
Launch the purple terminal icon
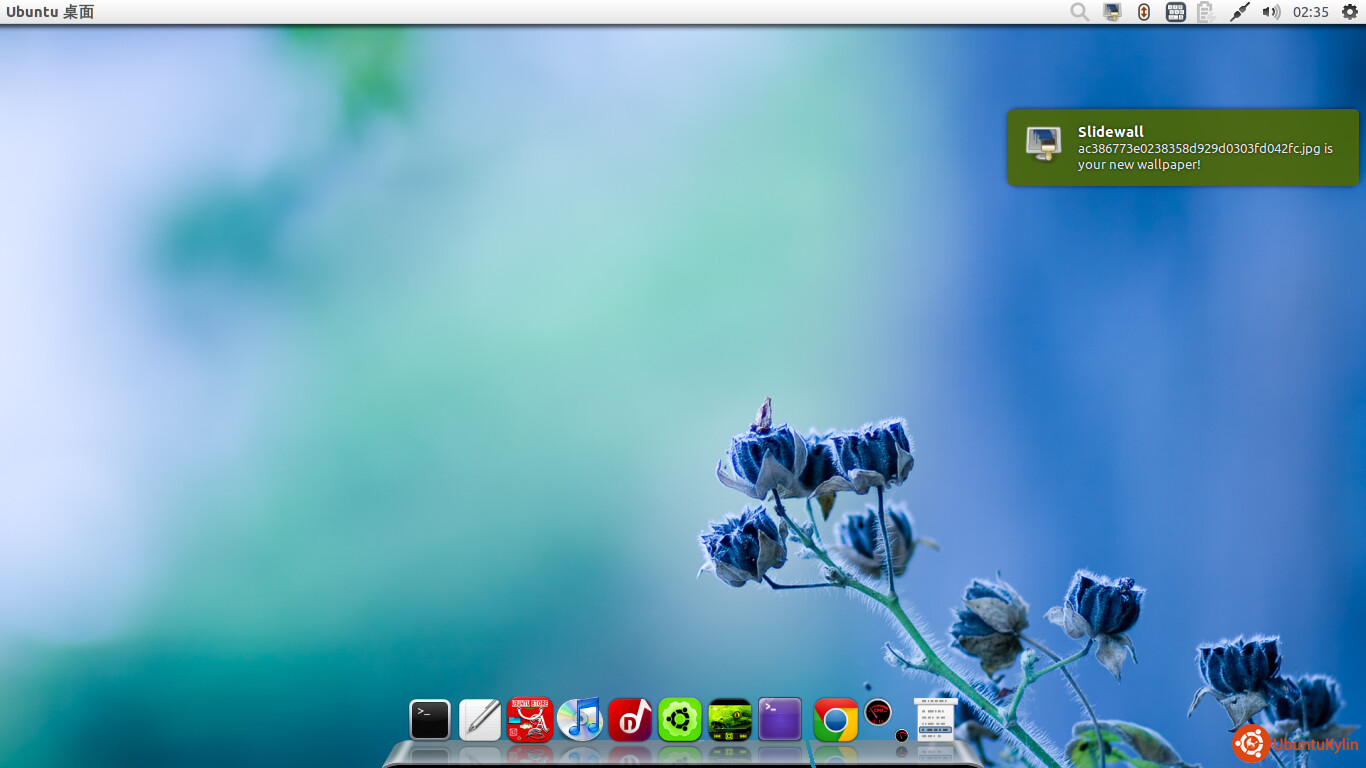pyautogui.click(x=780, y=720)
